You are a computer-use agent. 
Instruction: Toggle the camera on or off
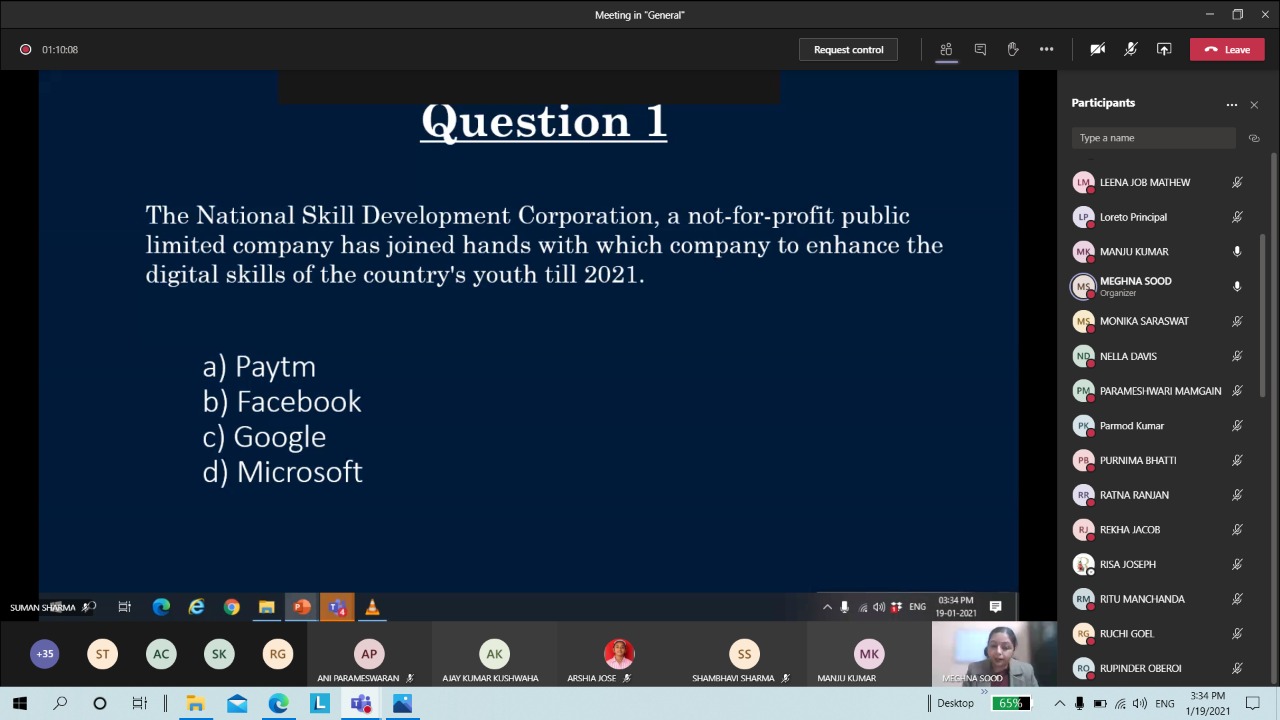click(x=1098, y=49)
